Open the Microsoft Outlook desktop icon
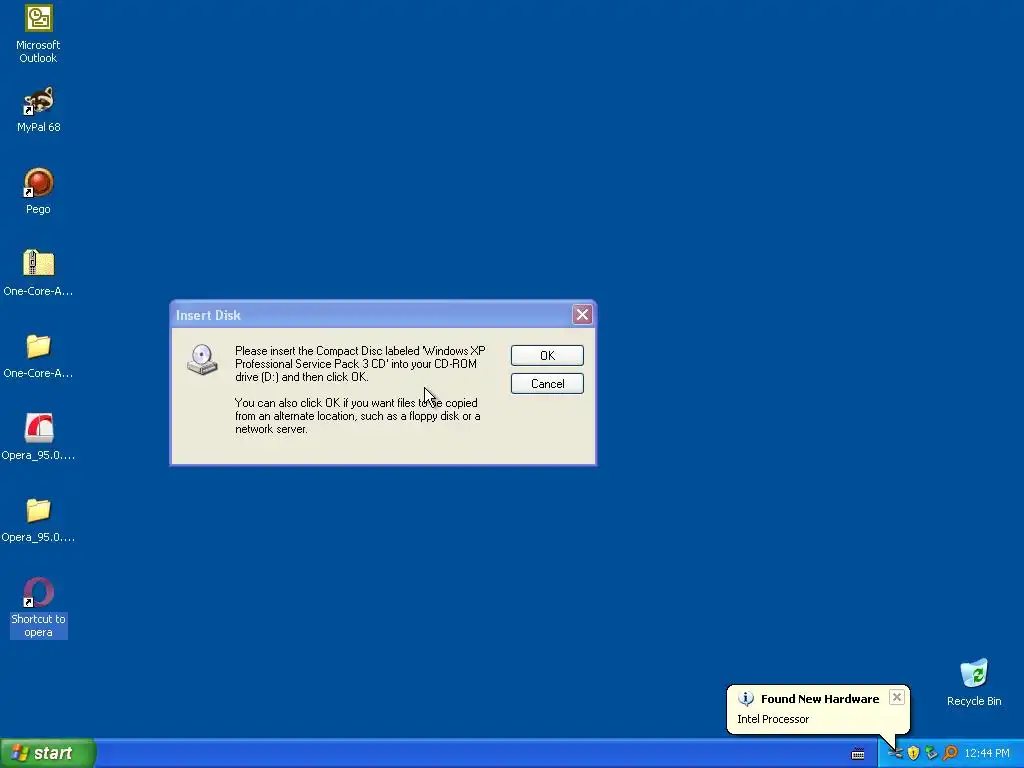Screen dimensions: 1024x768 coord(38,18)
